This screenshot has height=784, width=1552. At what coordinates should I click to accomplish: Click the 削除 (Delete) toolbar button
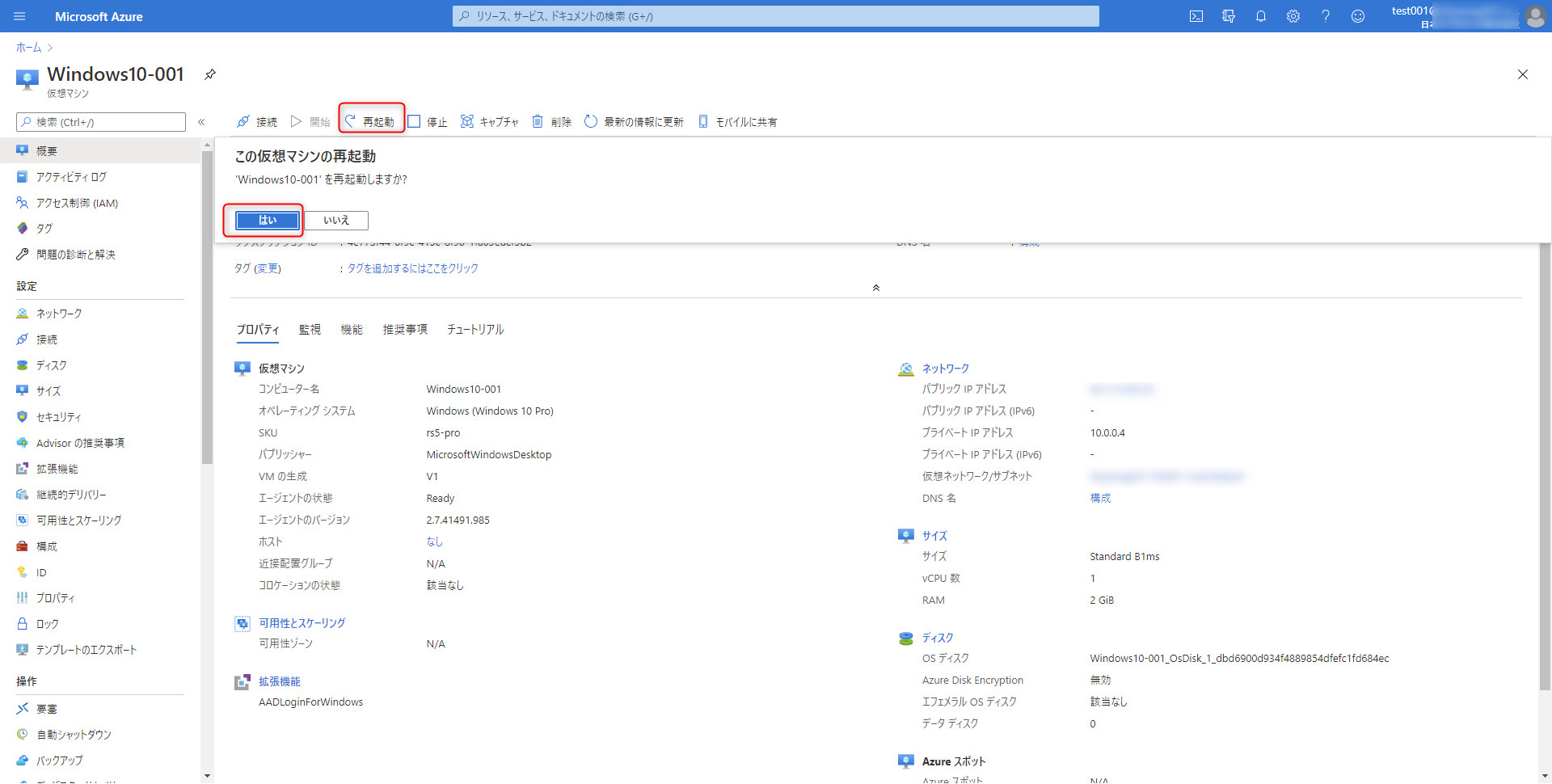point(552,122)
